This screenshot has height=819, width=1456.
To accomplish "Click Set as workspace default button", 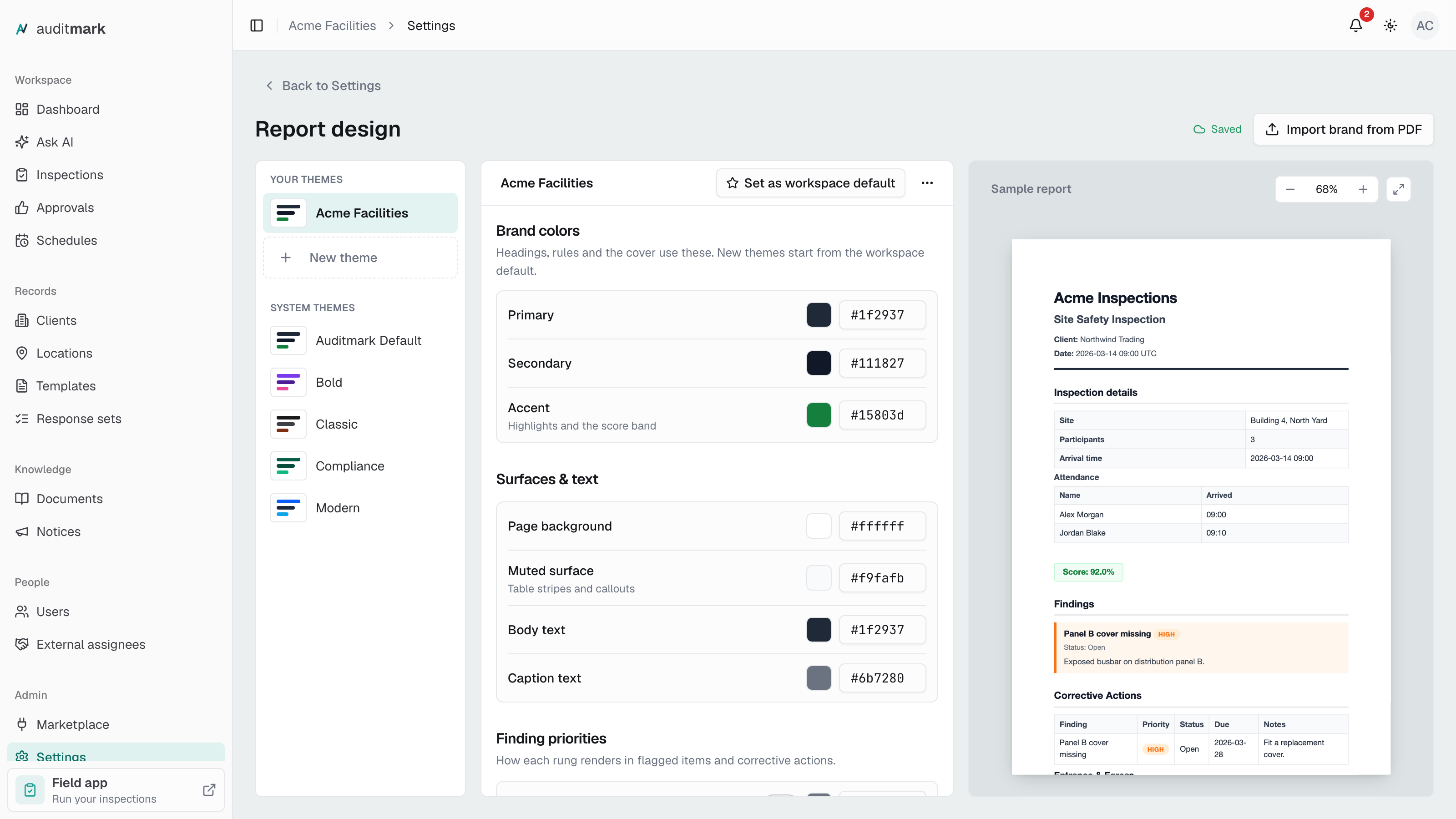I will tap(810, 183).
